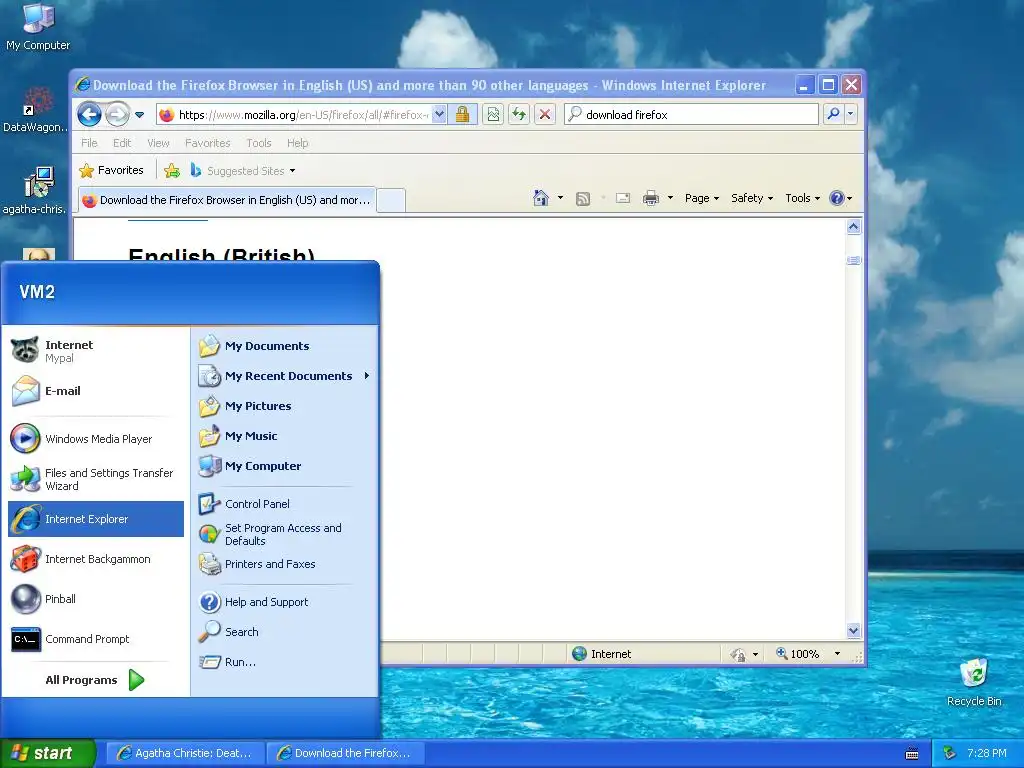Open the Tools command bar dropdown

pos(803,198)
